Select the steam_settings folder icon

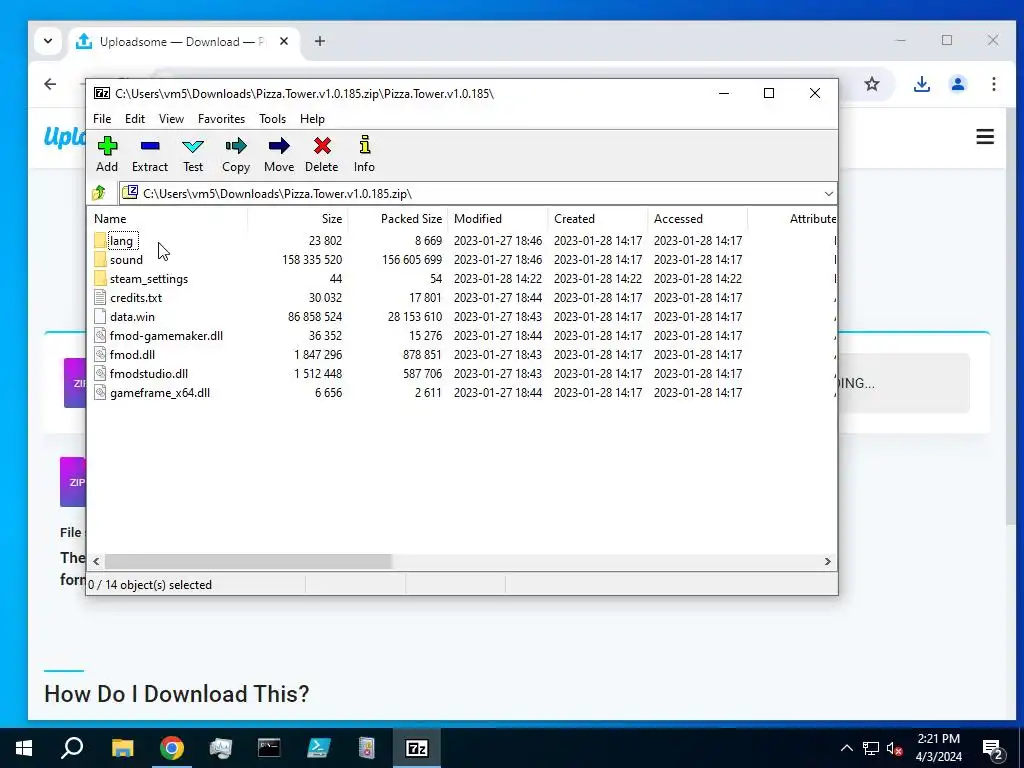click(100, 278)
